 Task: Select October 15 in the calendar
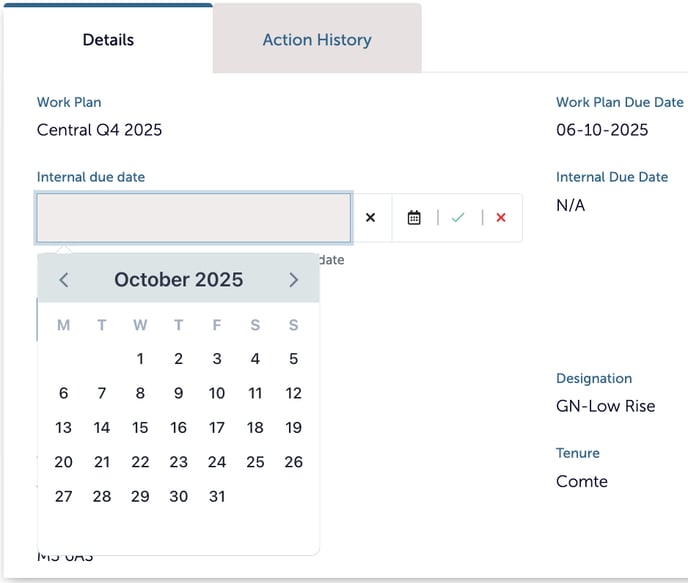coord(140,428)
